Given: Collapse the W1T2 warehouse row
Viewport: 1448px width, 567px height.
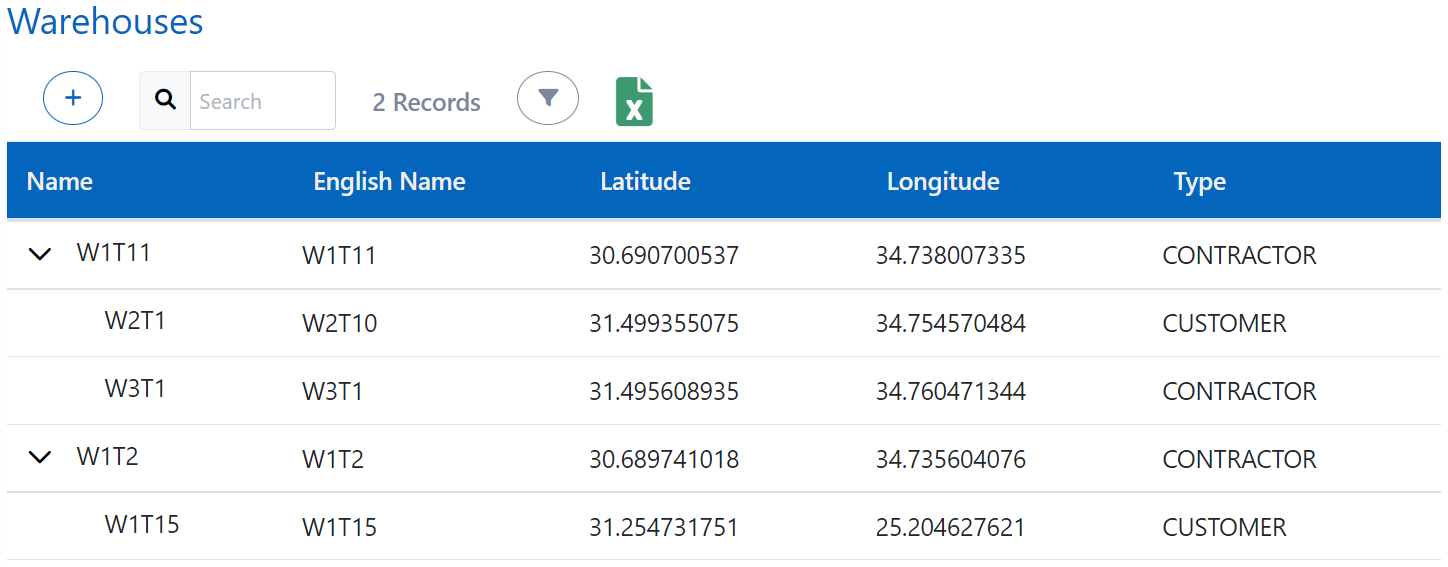Looking at the screenshot, I should pyautogui.click(x=40, y=457).
